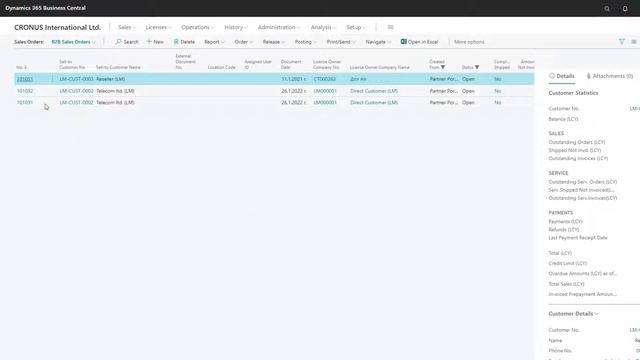Viewport: 640px width, 360px height.
Task: Click Outstanding Orders (LCY) in factbox
Action: [577, 142]
